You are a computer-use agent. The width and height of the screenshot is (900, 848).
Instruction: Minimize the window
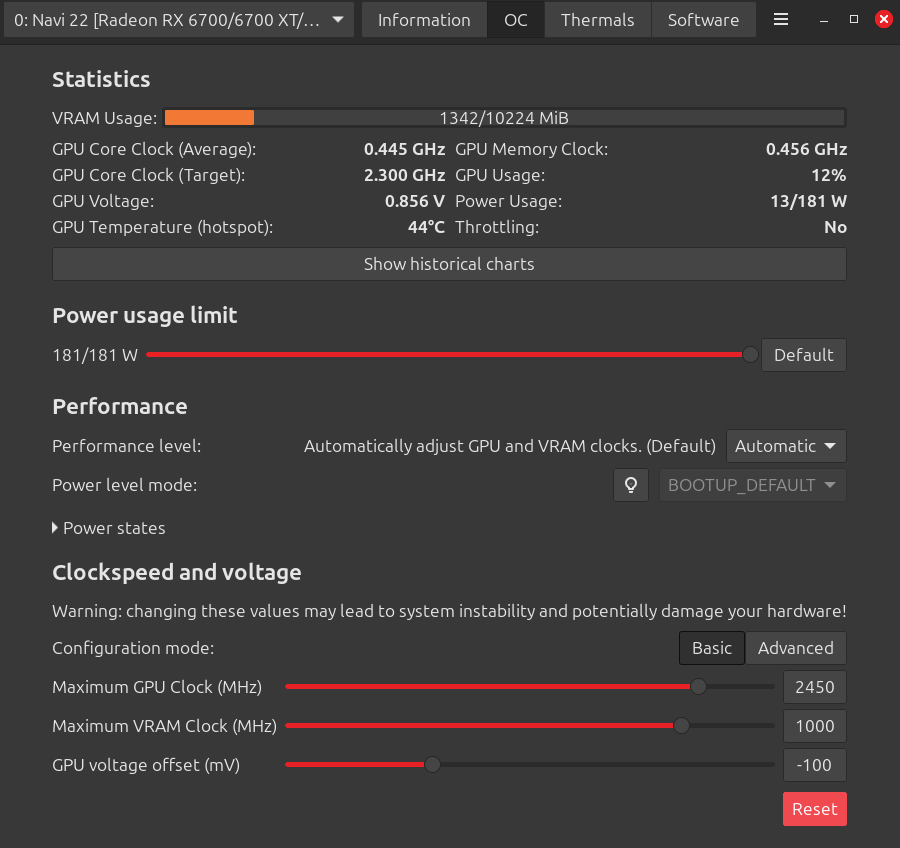[x=824, y=20]
